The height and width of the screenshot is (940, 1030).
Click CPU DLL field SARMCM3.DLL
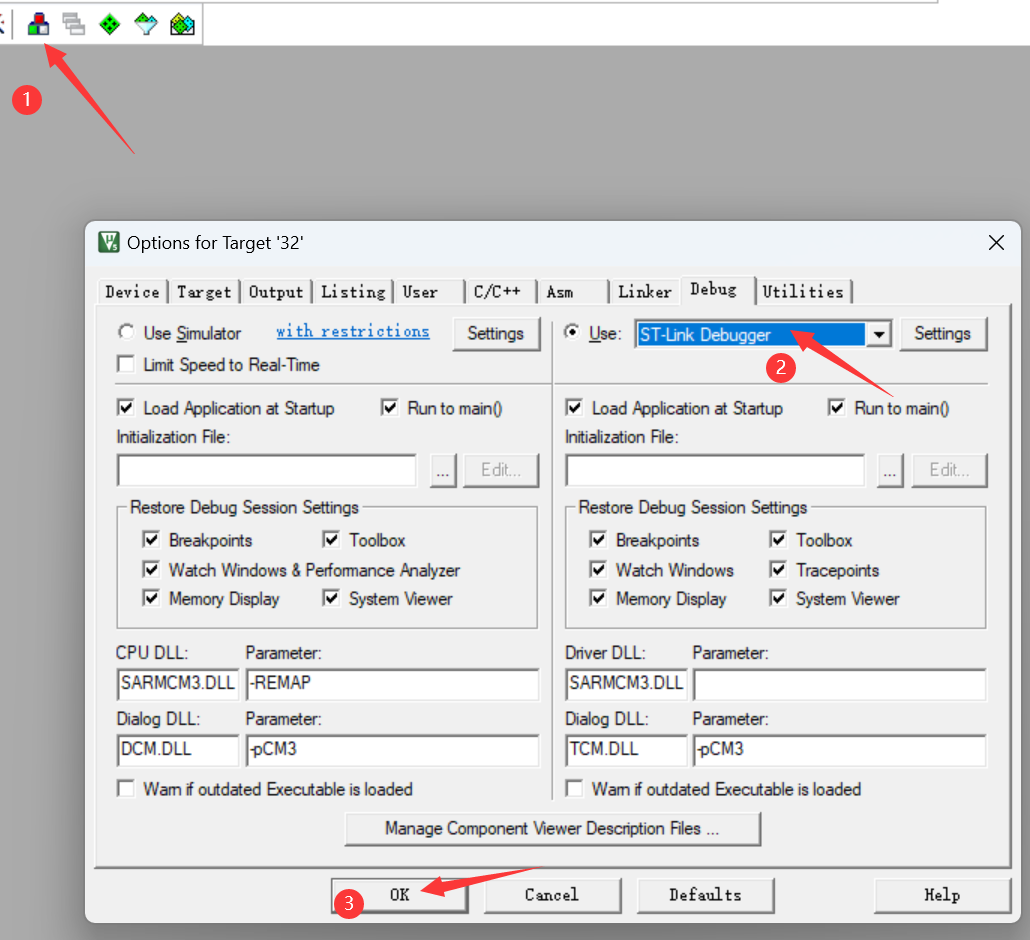178,684
